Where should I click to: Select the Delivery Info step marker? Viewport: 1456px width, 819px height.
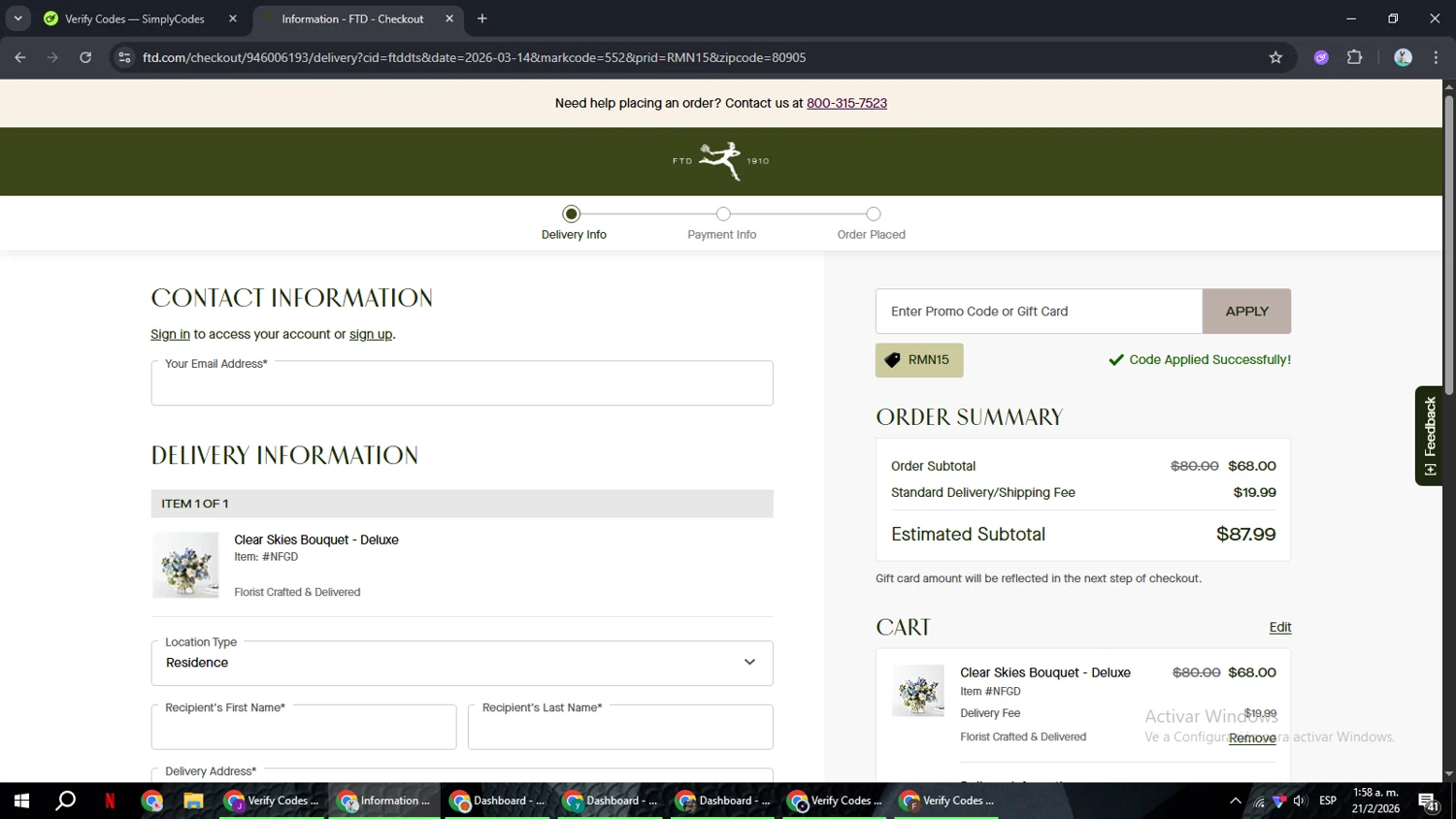pos(572,213)
